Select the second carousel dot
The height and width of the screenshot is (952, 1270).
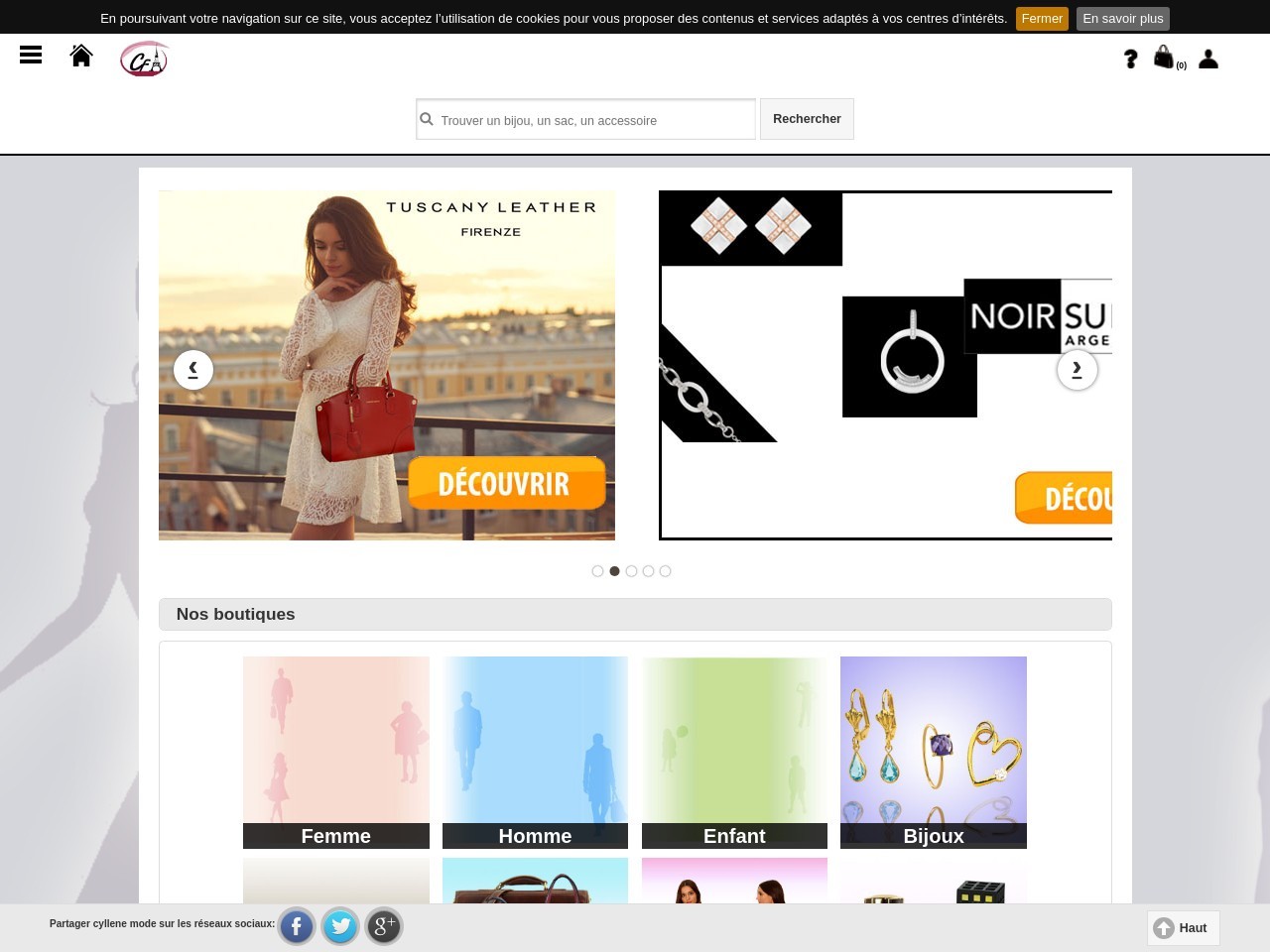[614, 571]
